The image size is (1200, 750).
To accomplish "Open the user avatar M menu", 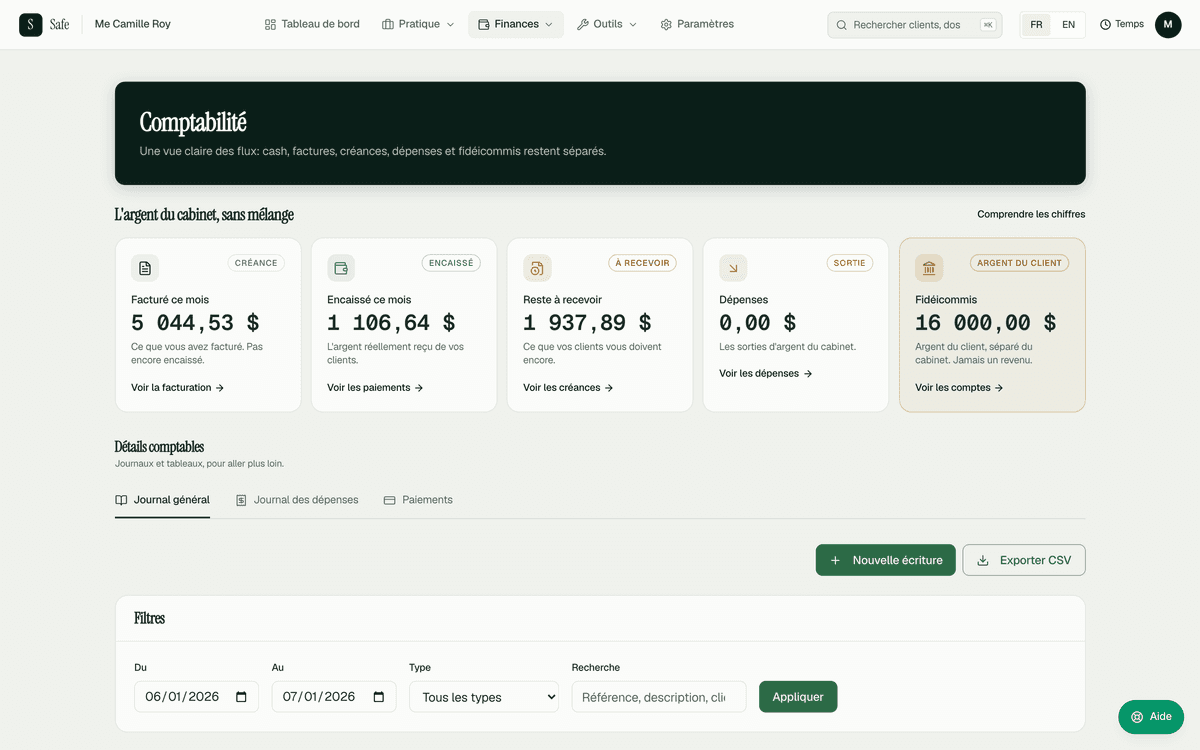I will point(1168,25).
